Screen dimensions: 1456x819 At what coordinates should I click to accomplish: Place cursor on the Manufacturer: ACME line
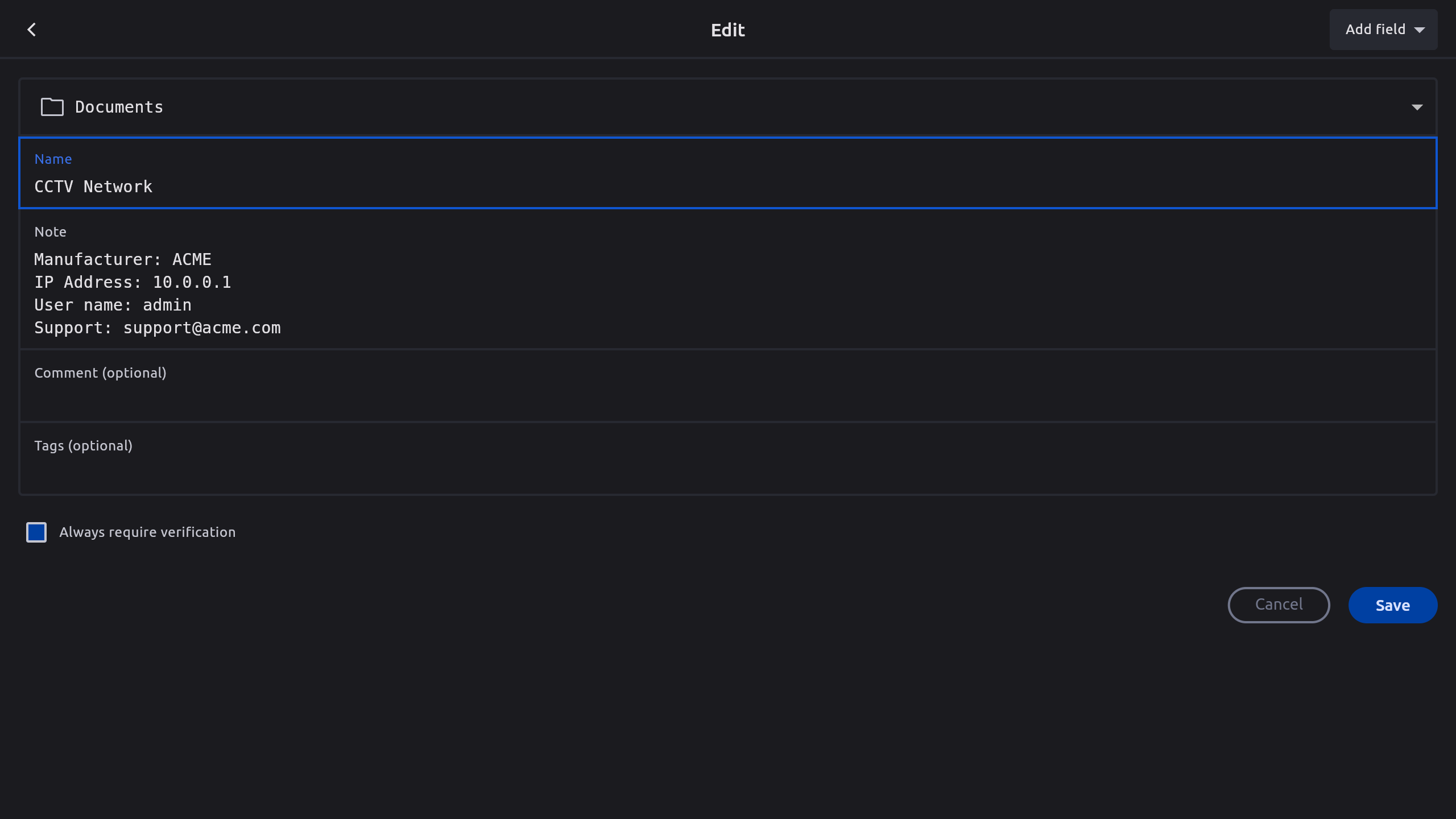pyautogui.click(x=123, y=259)
